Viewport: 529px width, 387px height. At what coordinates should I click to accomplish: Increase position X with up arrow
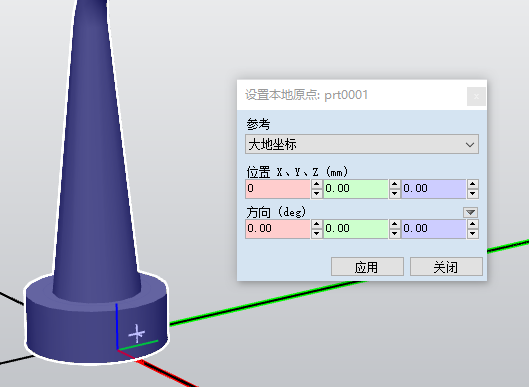316,184
